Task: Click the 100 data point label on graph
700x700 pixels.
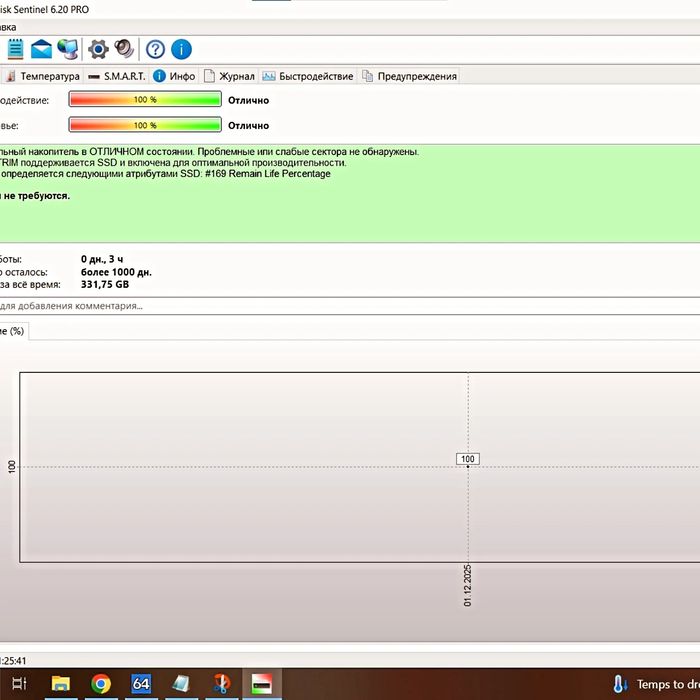Action: 467,459
